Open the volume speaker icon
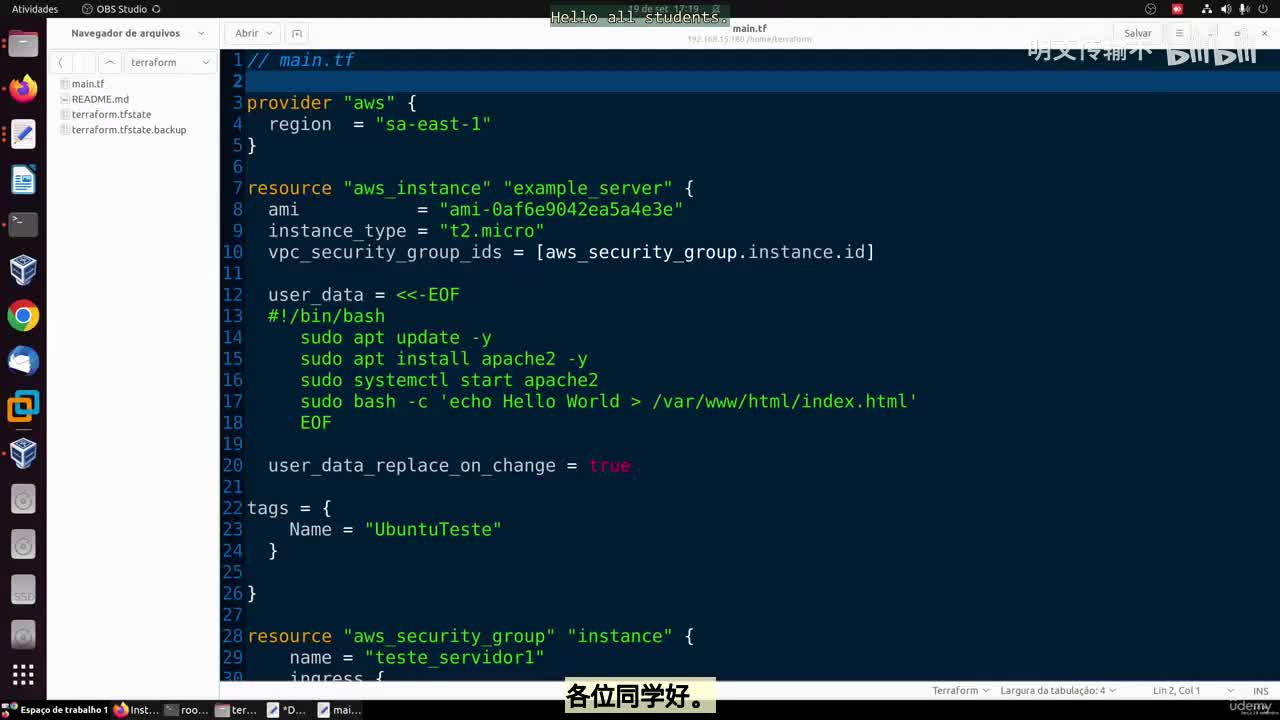 [1226, 9]
